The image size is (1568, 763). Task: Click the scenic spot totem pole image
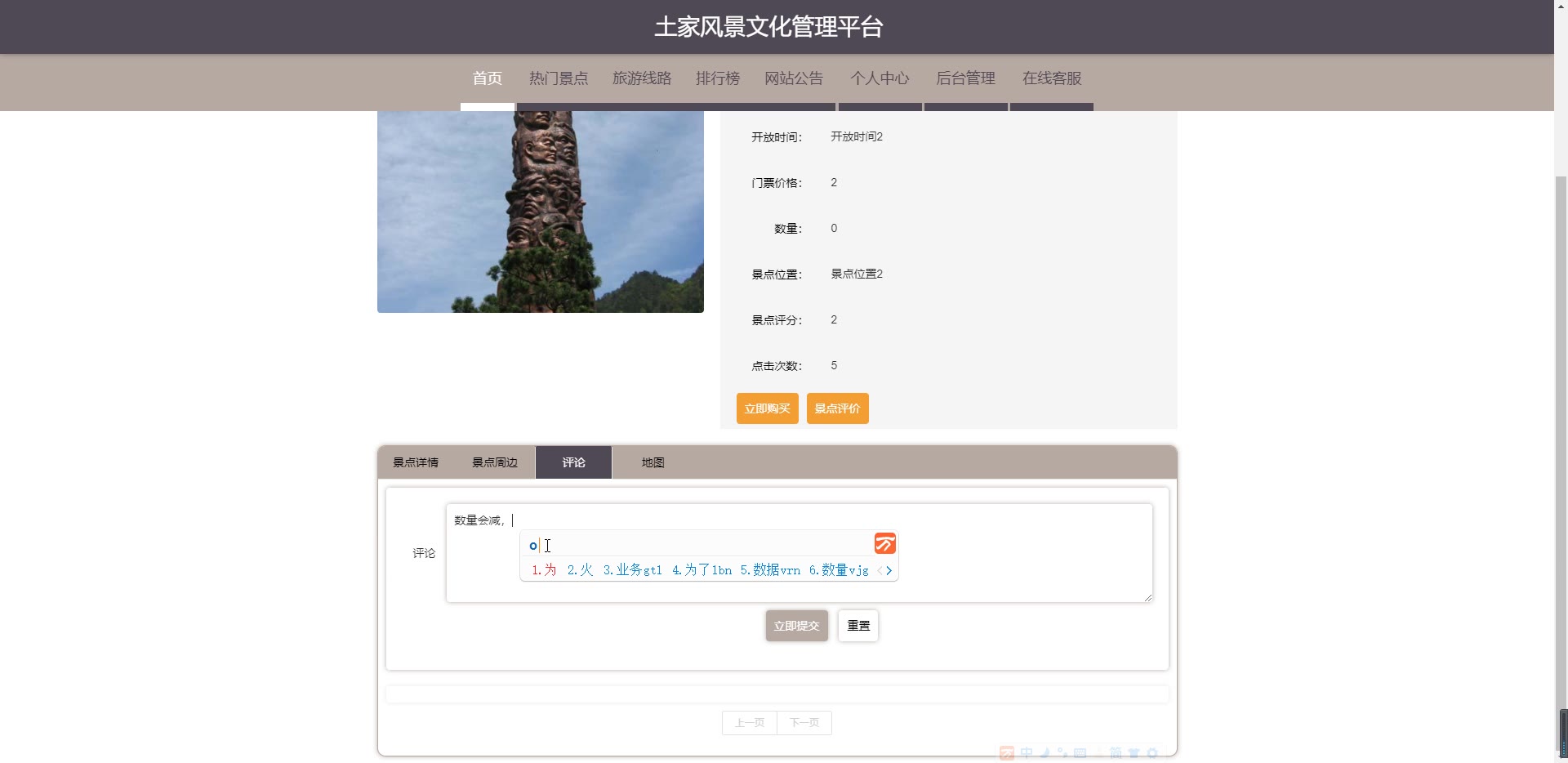pyautogui.click(x=541, y=212)
